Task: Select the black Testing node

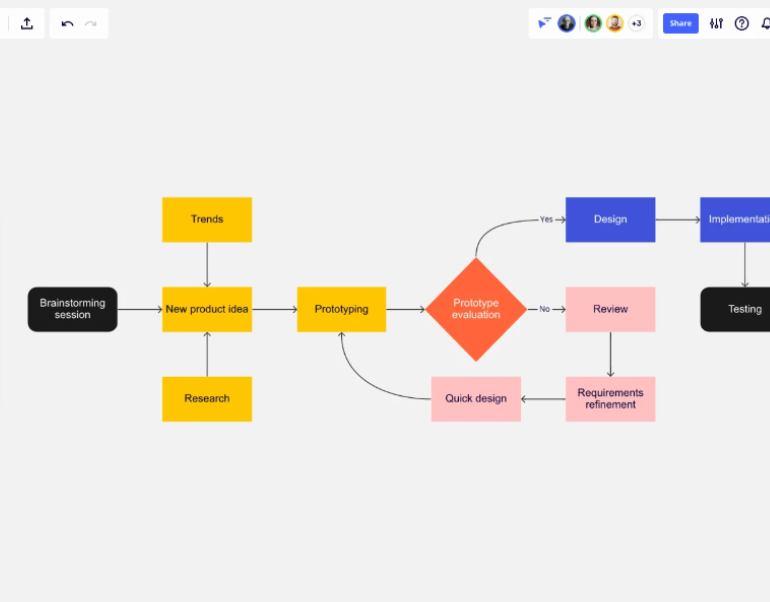Action: (x=735, y=309)
